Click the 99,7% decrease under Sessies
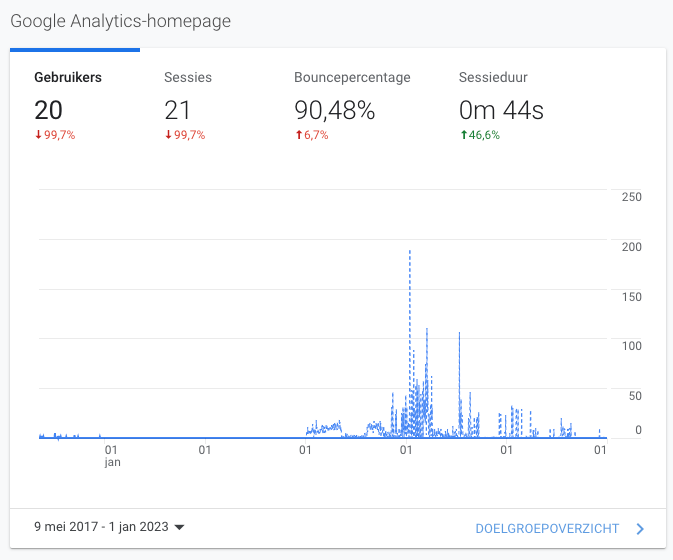The height and width of the screenshot is (560, 673). pos(185,135)
